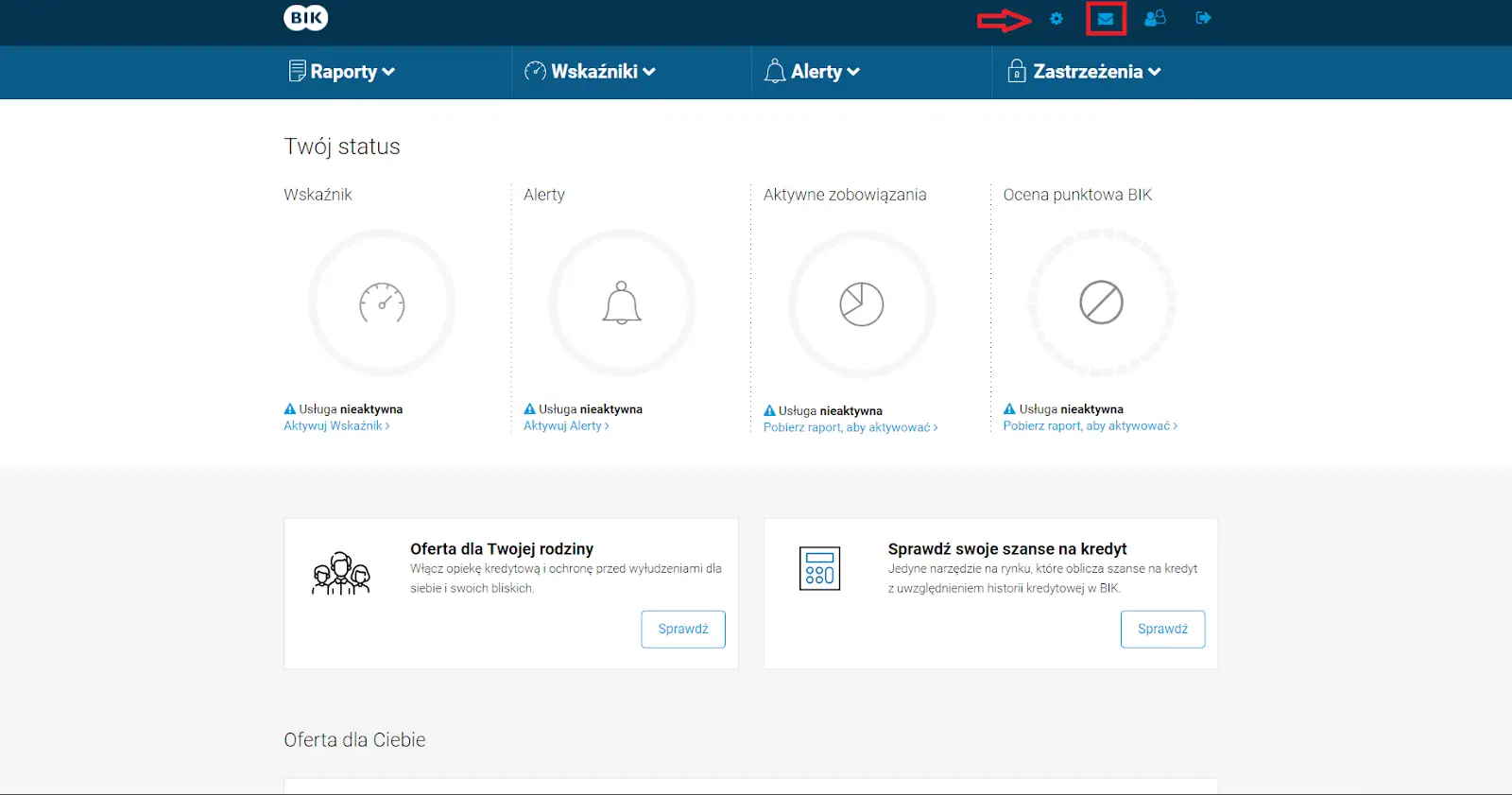
Task: Click Usługa nieaktywna under Aktywne zobowiązania
Action: tap(831, 411)
